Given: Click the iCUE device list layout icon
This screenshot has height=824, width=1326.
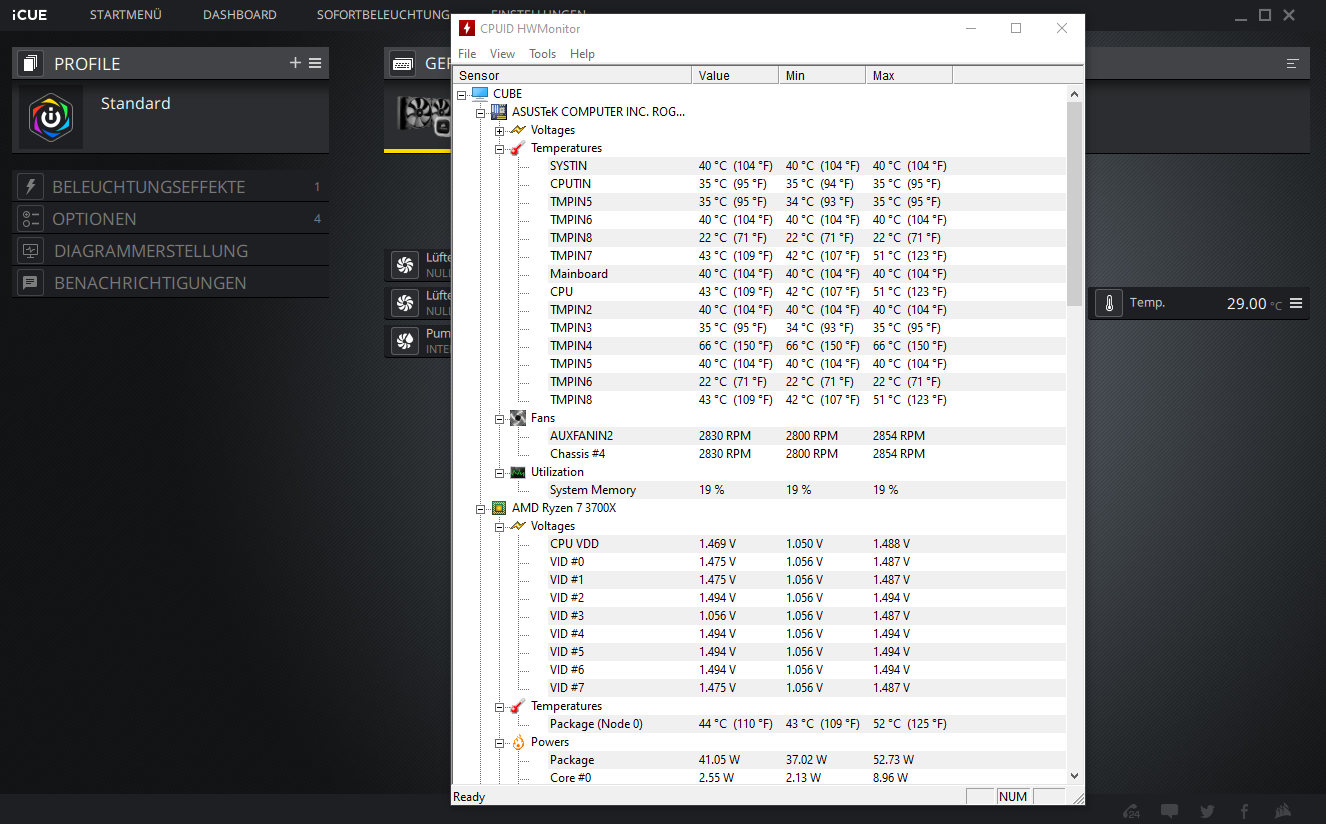Looking at the screenshot, I should point(1292,63).
